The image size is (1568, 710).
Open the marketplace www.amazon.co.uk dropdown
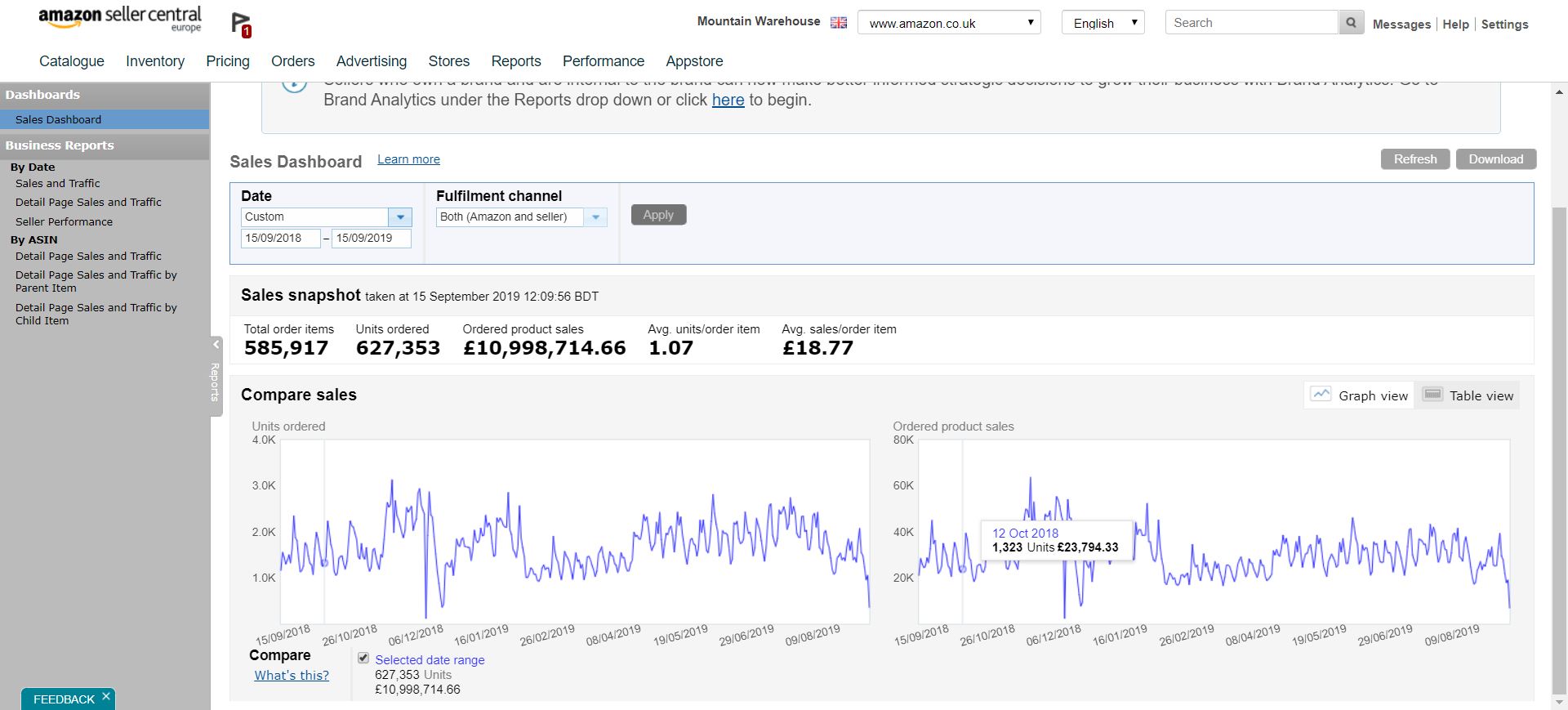pos(949,23)
